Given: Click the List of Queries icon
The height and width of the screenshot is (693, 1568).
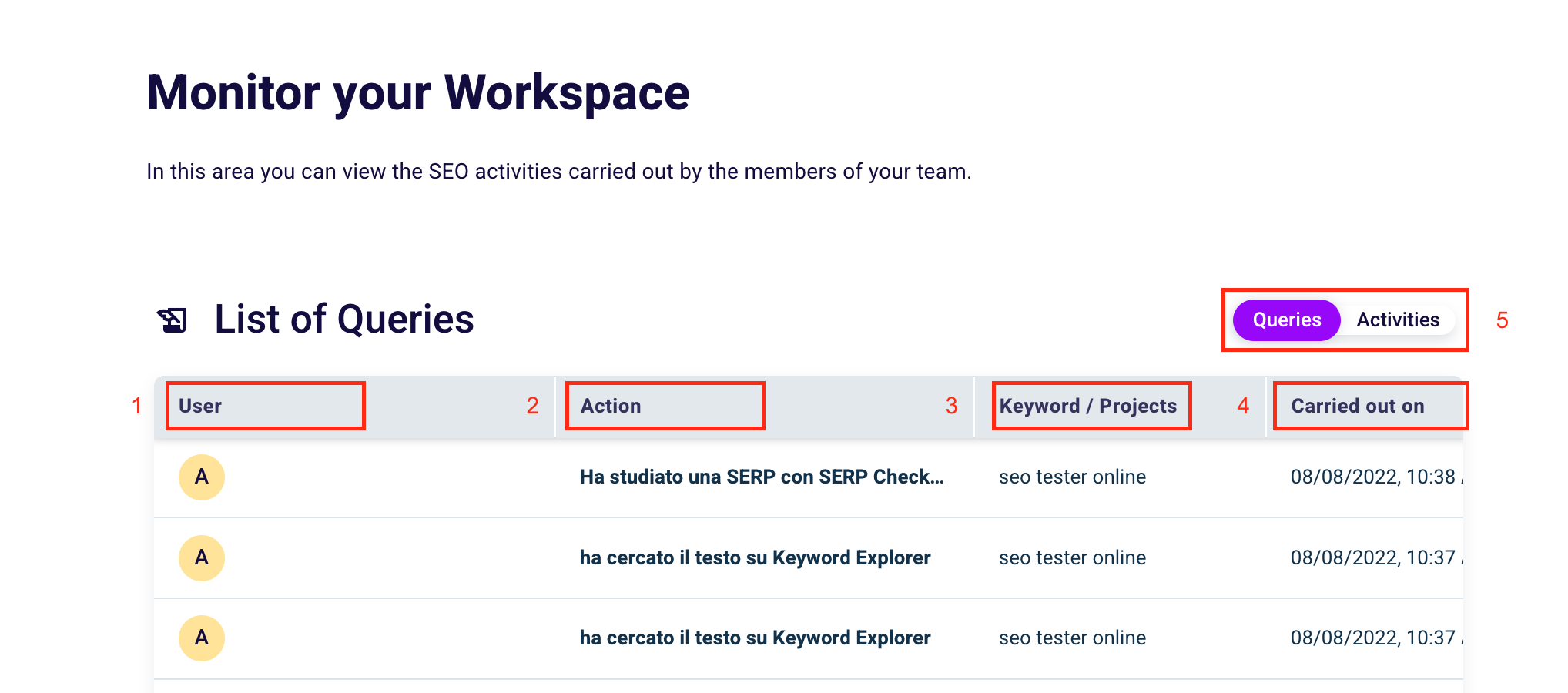Looking at the screenshot, I should click(172, 320).
